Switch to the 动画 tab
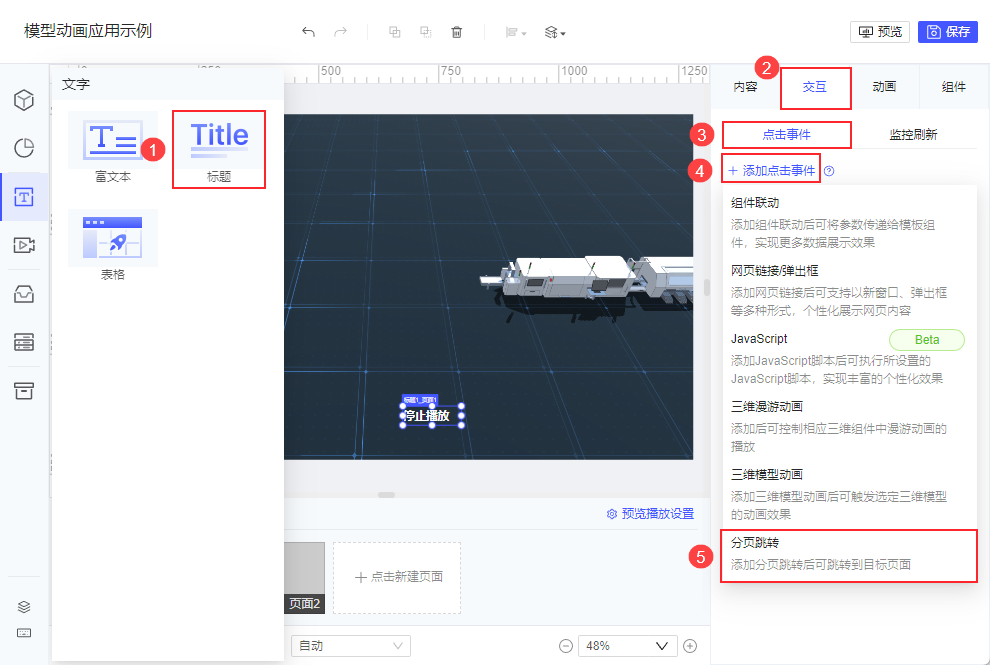The image size is (990, 665). [882, 87]
